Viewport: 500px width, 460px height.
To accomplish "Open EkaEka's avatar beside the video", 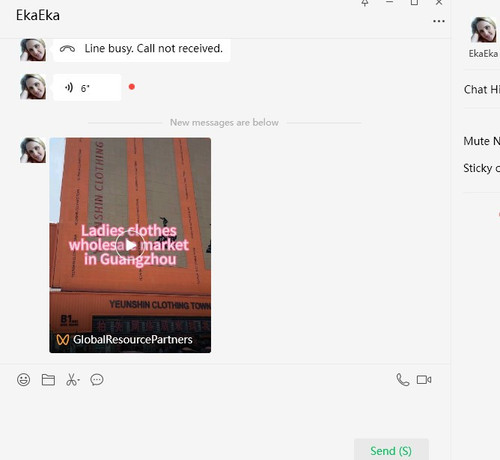I will point(33,150).
